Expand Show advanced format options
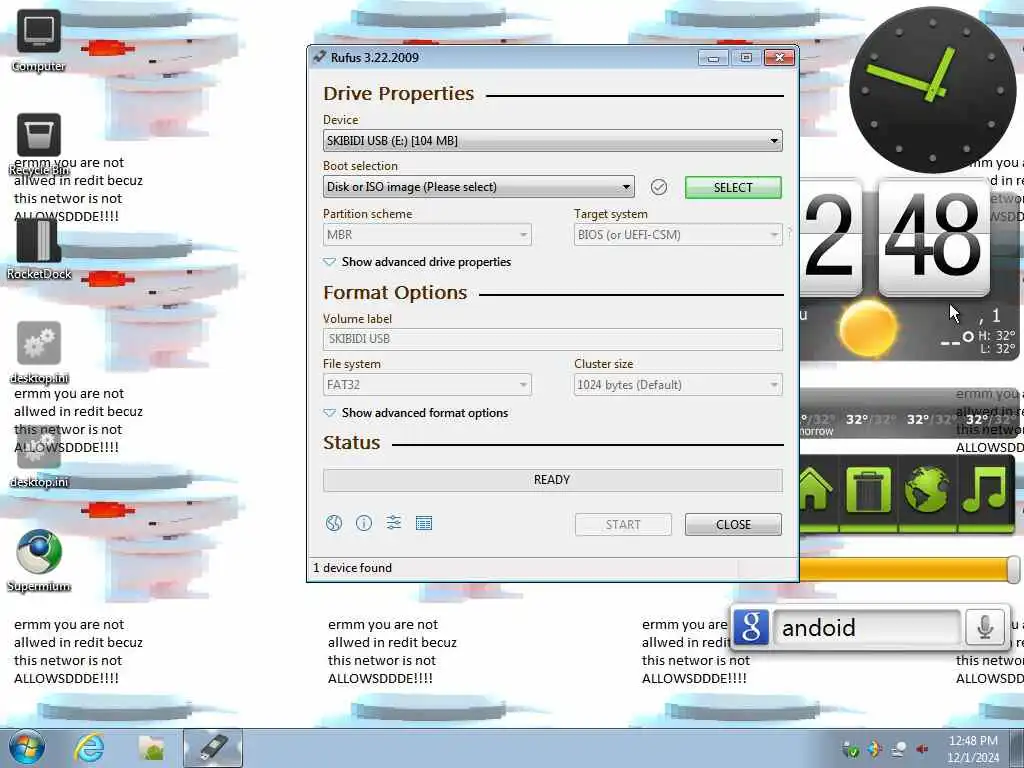1024x768 pixels. pyautogui.click(x=415, y=413)
